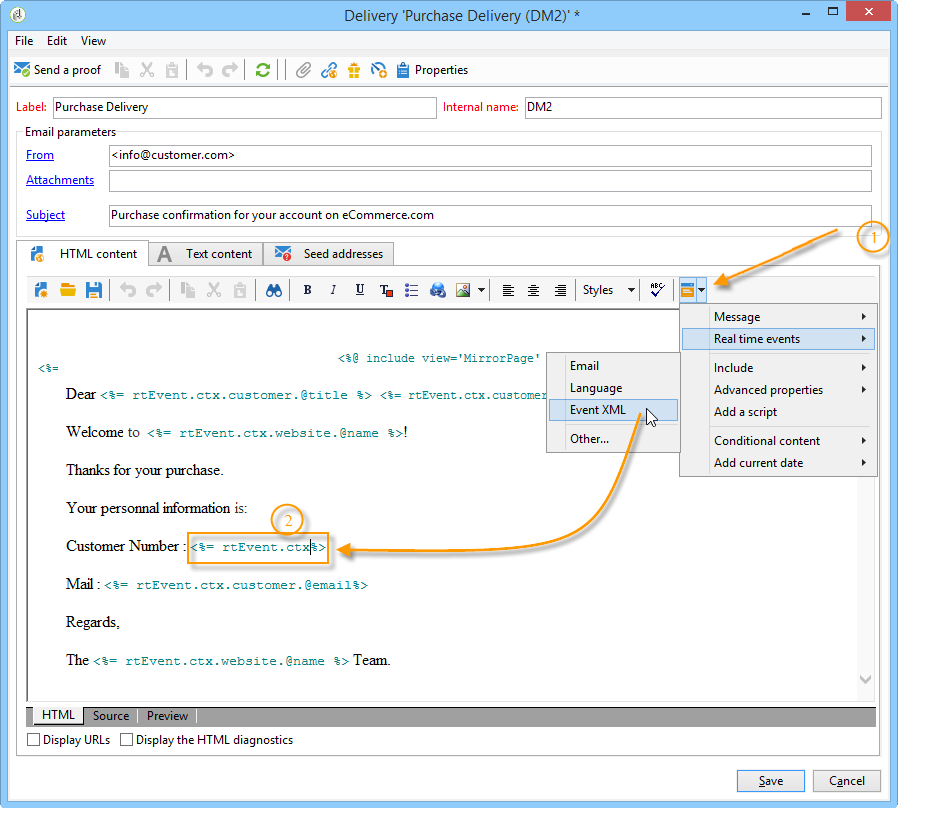Image resolution: width=925 pixels, height=823 pixels.
Task: Click the bulleted list icon
Action: (412, 290)
